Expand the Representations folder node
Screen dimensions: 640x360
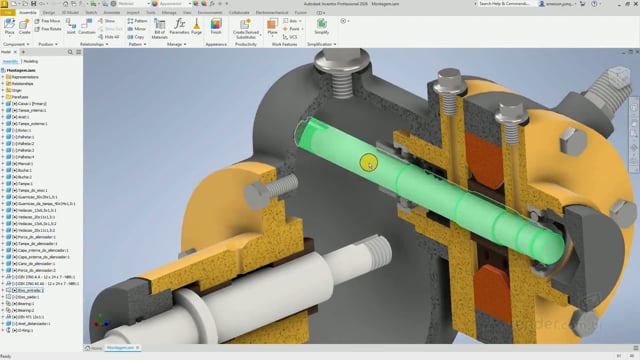pyautogui.click(x=3, y=77)
